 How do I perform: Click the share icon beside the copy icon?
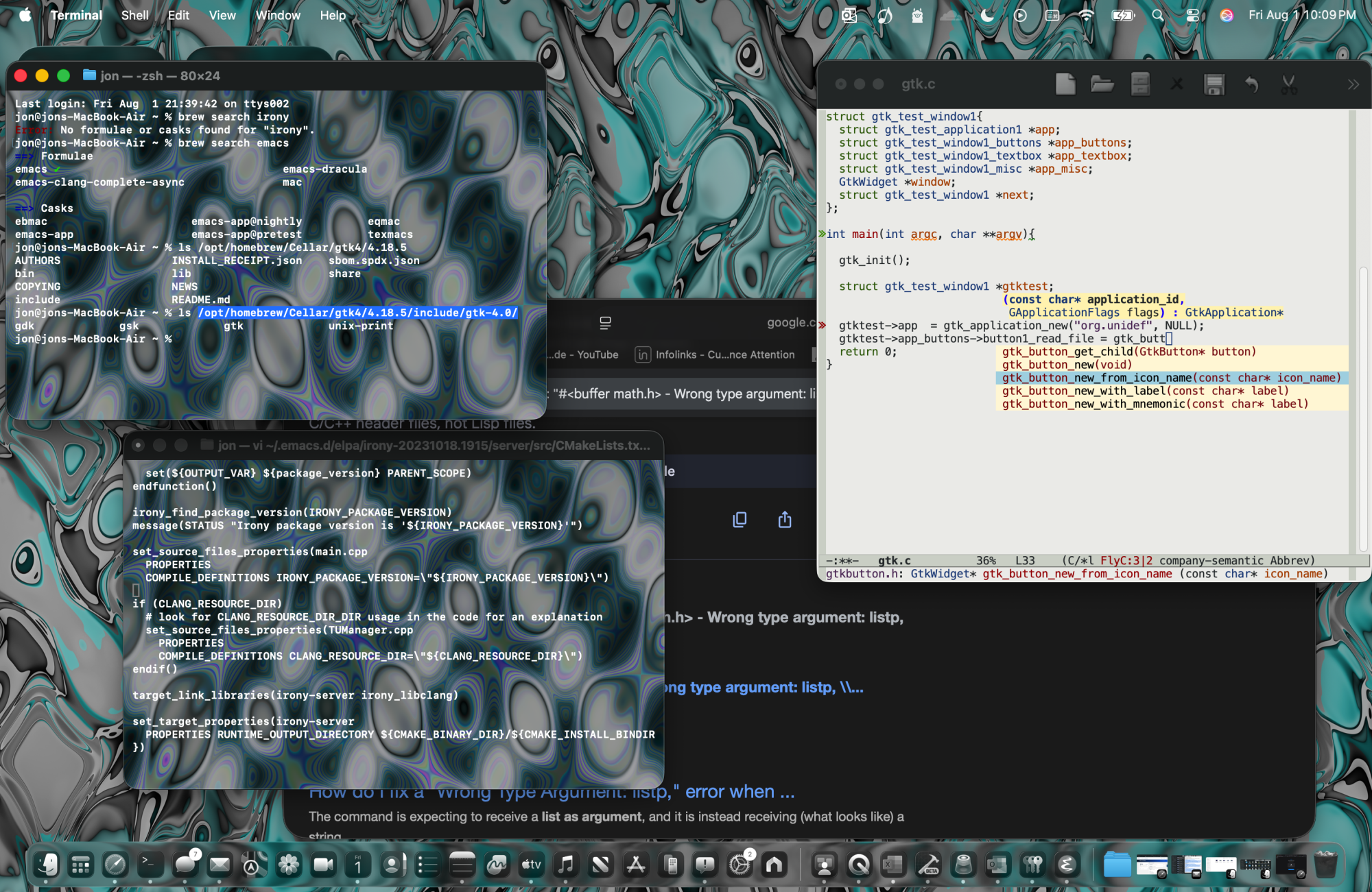(785, 520)
